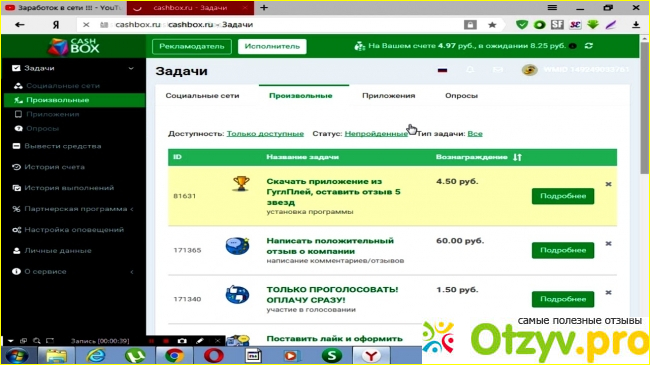Select the cashbox.ru browser tab
The width and height of the screenshot is (650, 365).
click(190, 7)
